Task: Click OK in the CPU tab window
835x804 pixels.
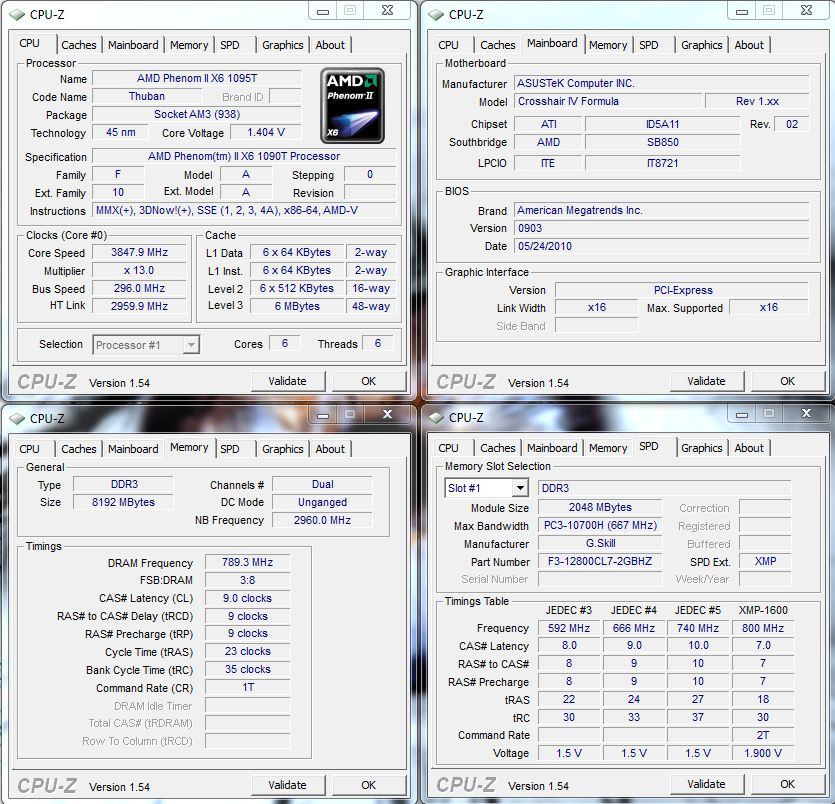Action: [x=369, y=381]
